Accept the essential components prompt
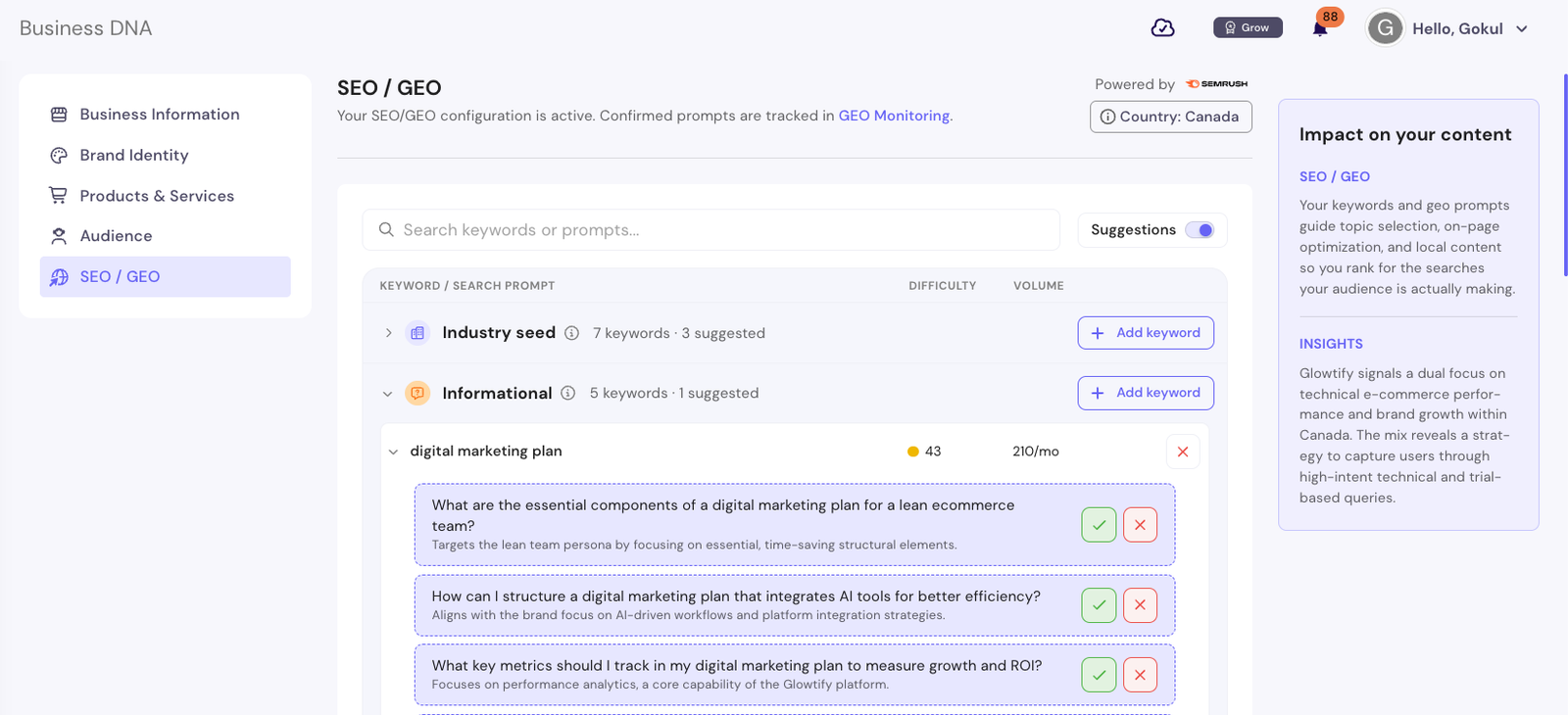 click(x=1099, y=525)
